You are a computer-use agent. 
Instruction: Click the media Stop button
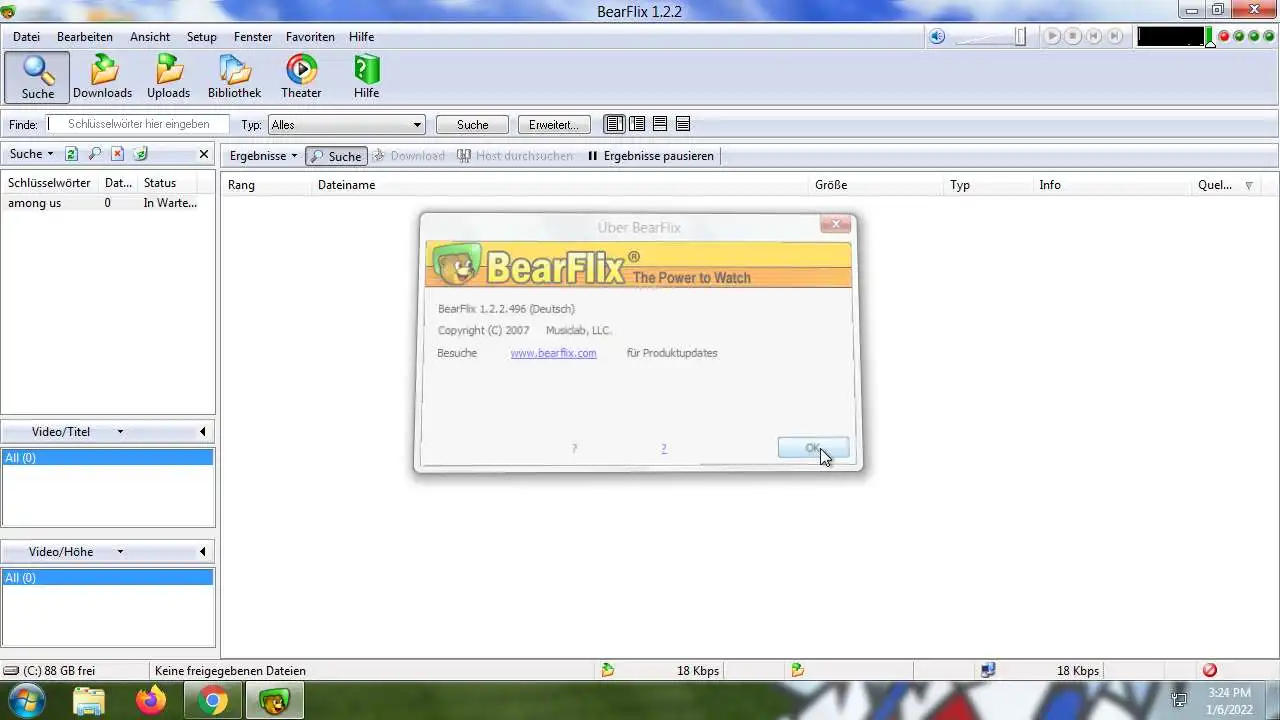pyautogui.click(x=1073, y=37)
